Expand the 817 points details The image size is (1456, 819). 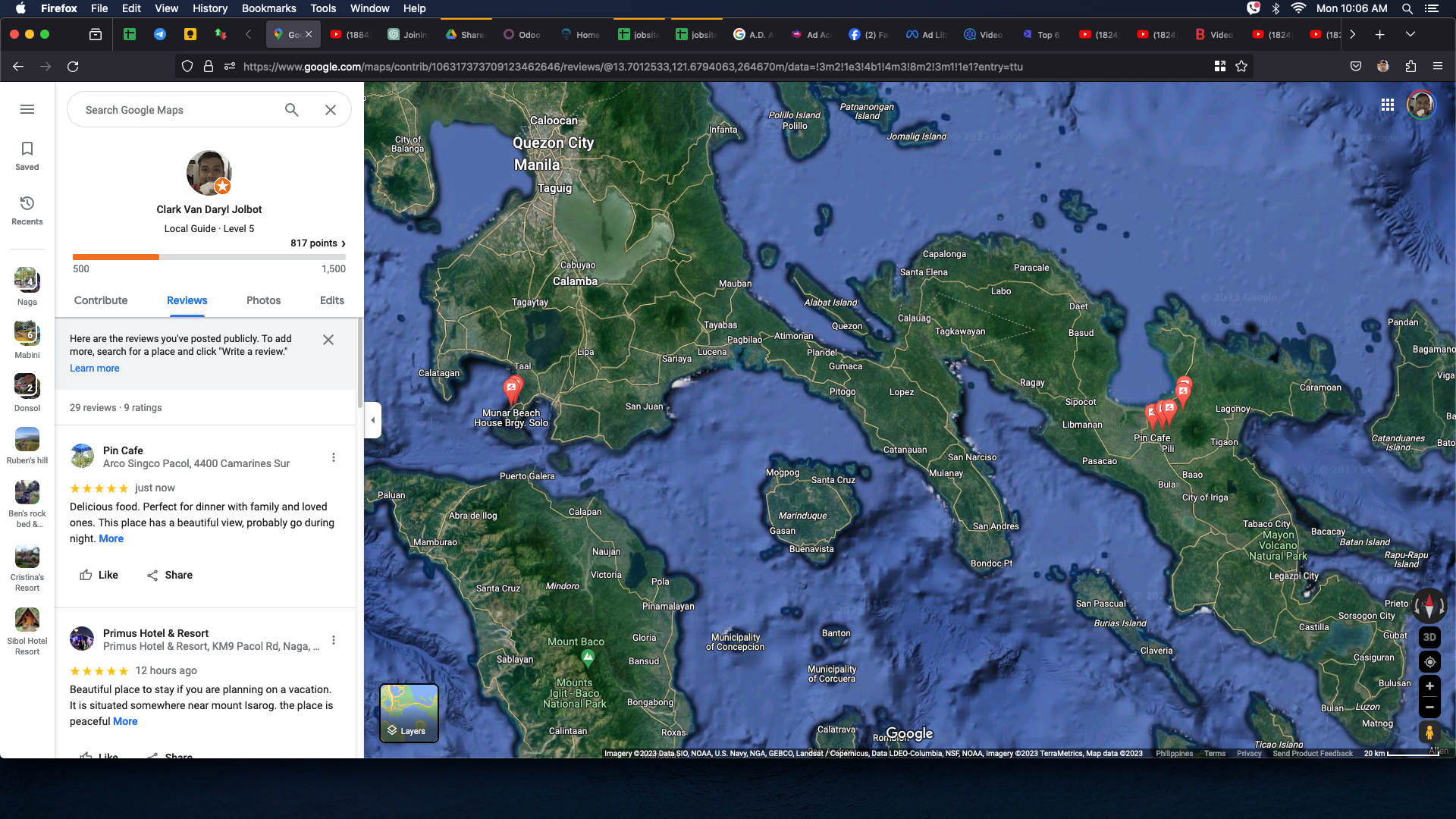tap(318, 243)
